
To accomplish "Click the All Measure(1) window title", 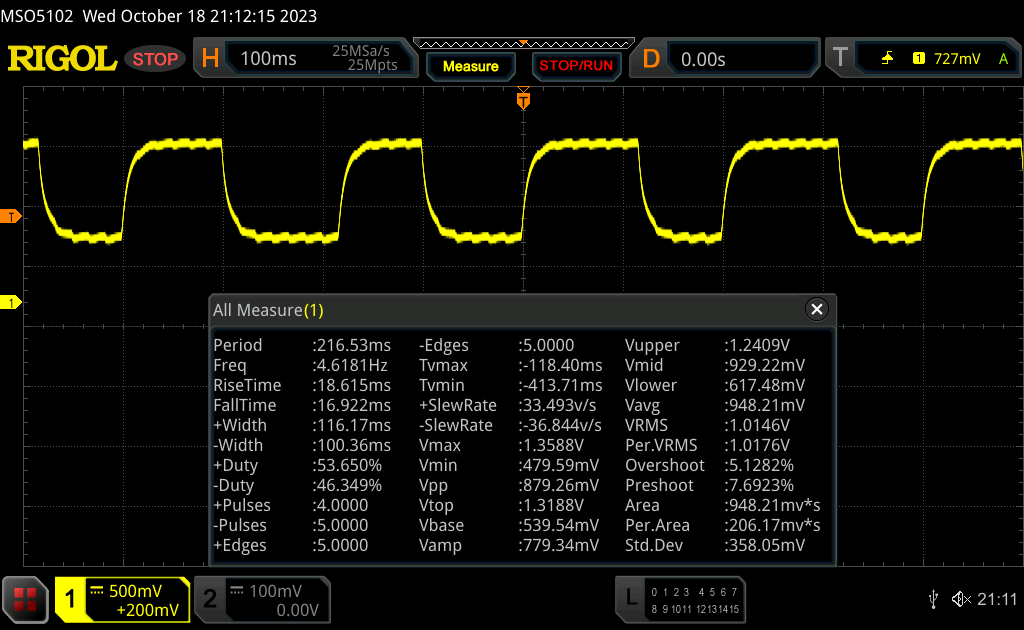I will click(x=268, y=310).
